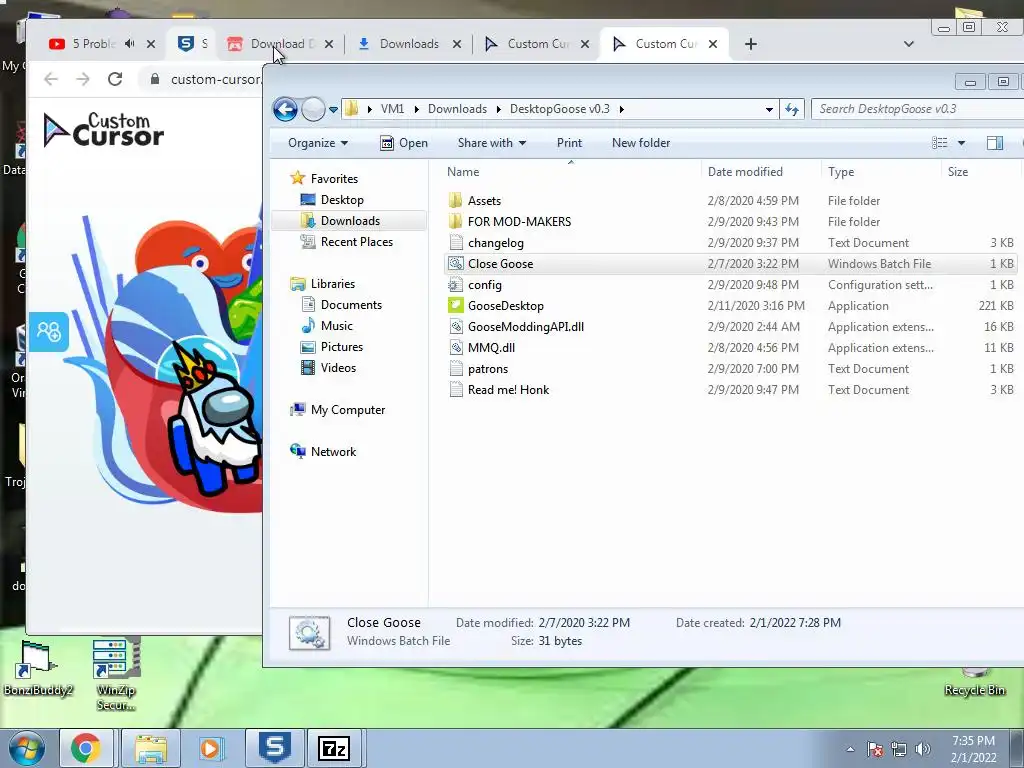Select the FOR MOD-MAKERS folder icon
1024x768 pixels.
click(x=456, y=221)
